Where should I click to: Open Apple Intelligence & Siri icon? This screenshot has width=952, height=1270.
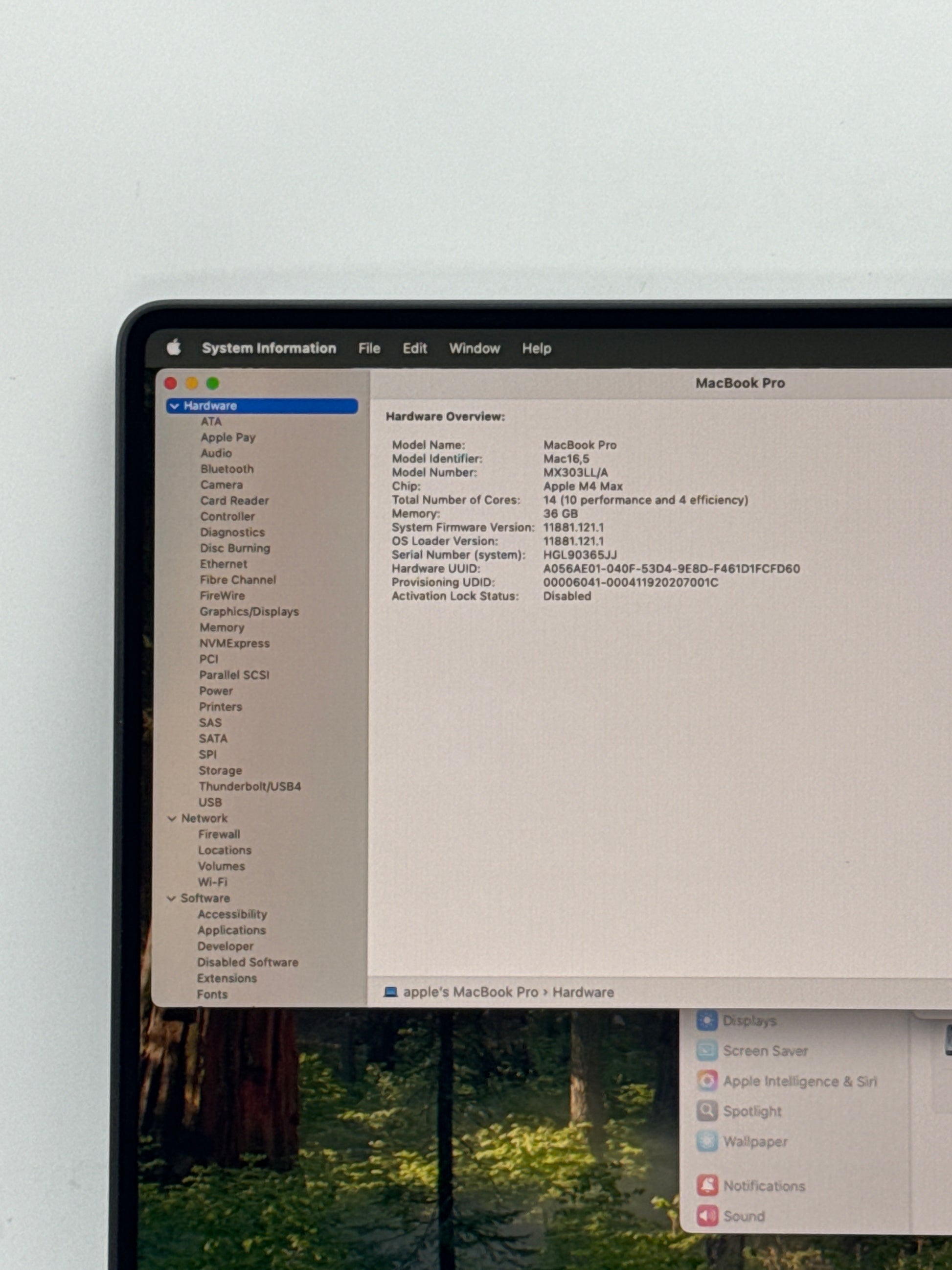[707, 1081]
